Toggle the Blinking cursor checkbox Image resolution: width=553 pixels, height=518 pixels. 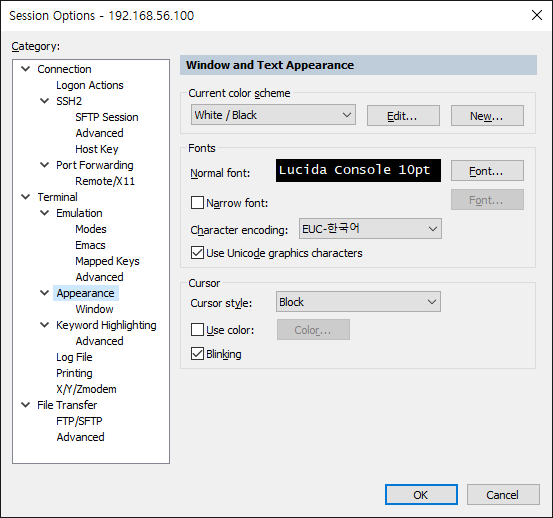point(197,354)
